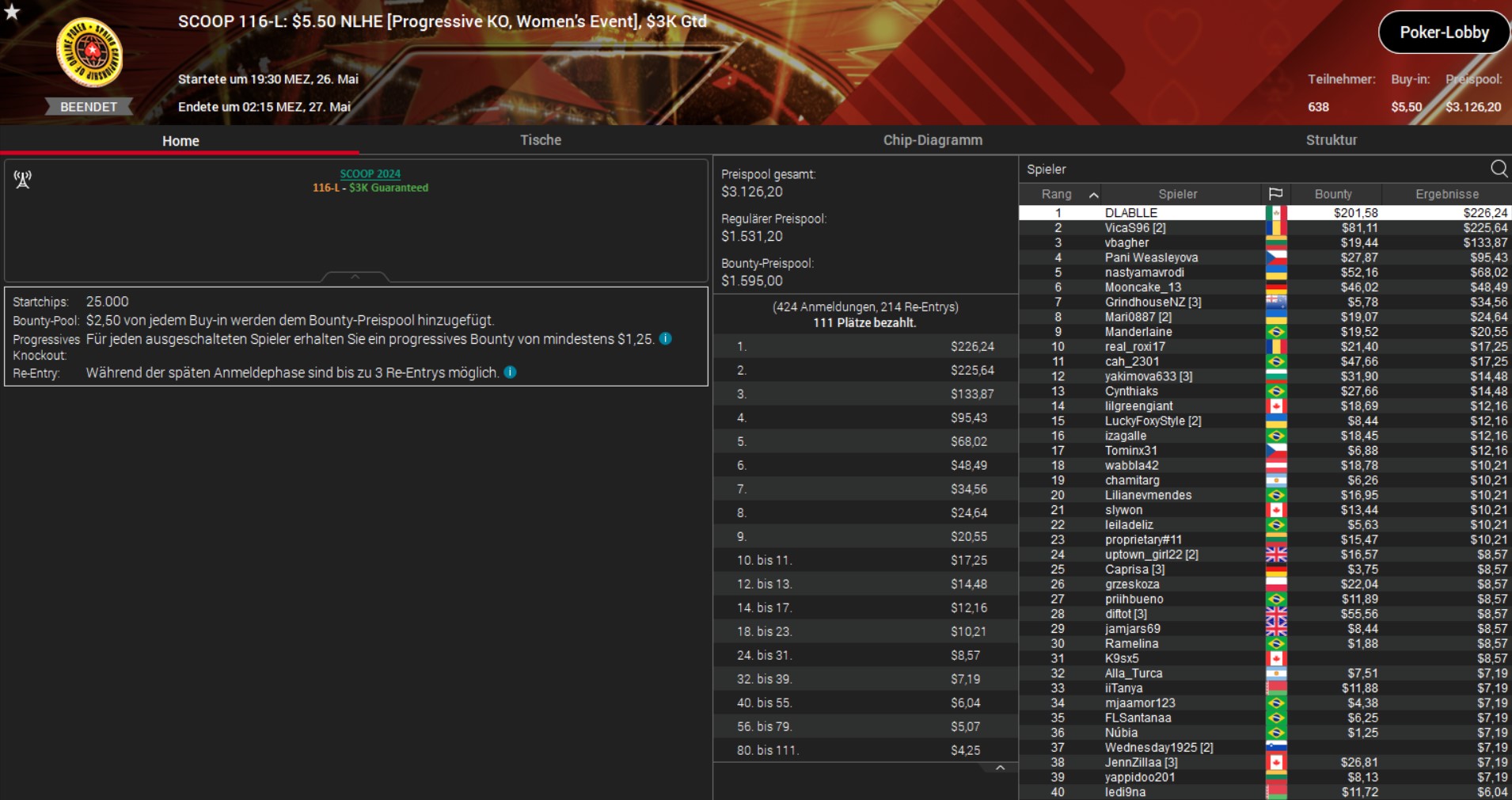1512x800 pixels.
Task: Click info icon beside Re-Entry description
Action: pos(511,372)
